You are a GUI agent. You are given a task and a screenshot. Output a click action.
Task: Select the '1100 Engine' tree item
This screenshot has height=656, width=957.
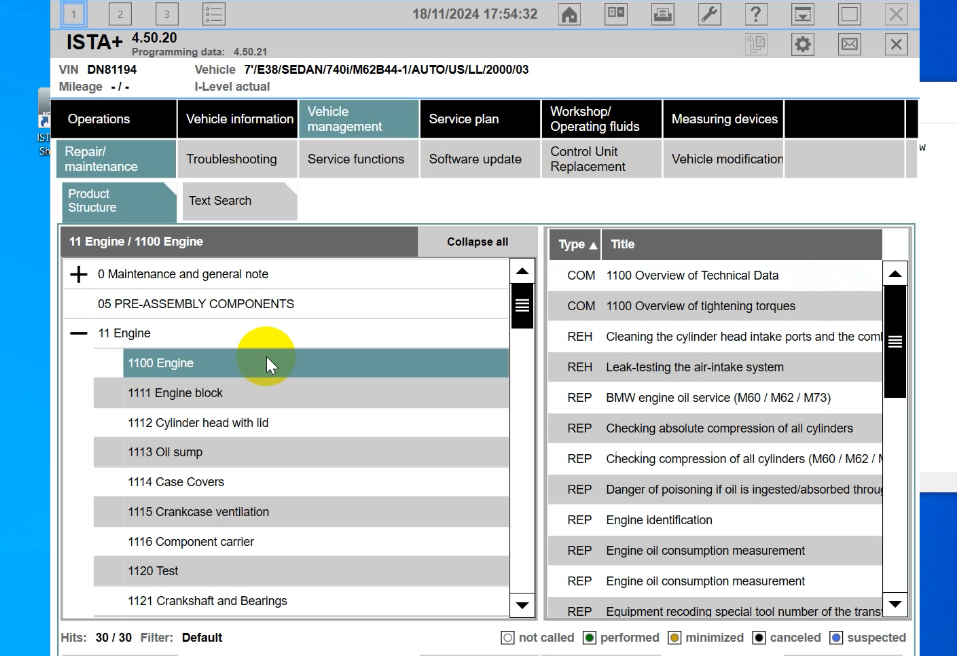pos(316,363)
